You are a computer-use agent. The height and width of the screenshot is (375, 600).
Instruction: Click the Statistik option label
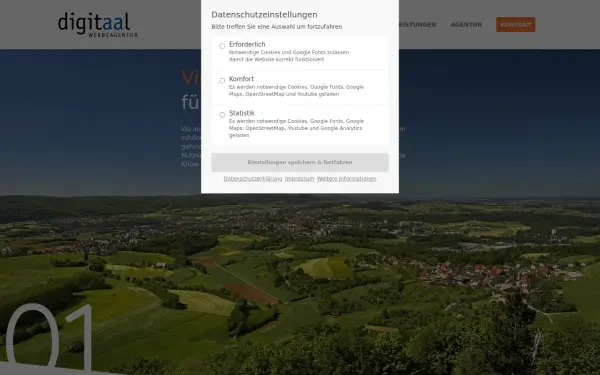click(242, 113)
